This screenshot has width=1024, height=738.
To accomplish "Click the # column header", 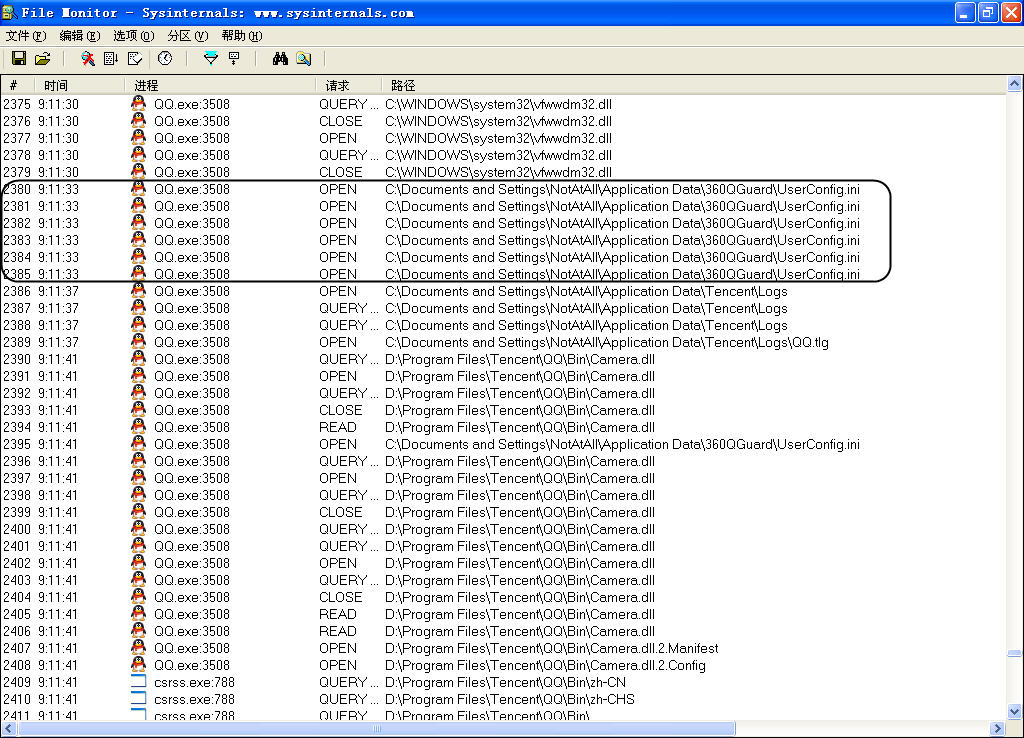I will [x=18, y=85].
